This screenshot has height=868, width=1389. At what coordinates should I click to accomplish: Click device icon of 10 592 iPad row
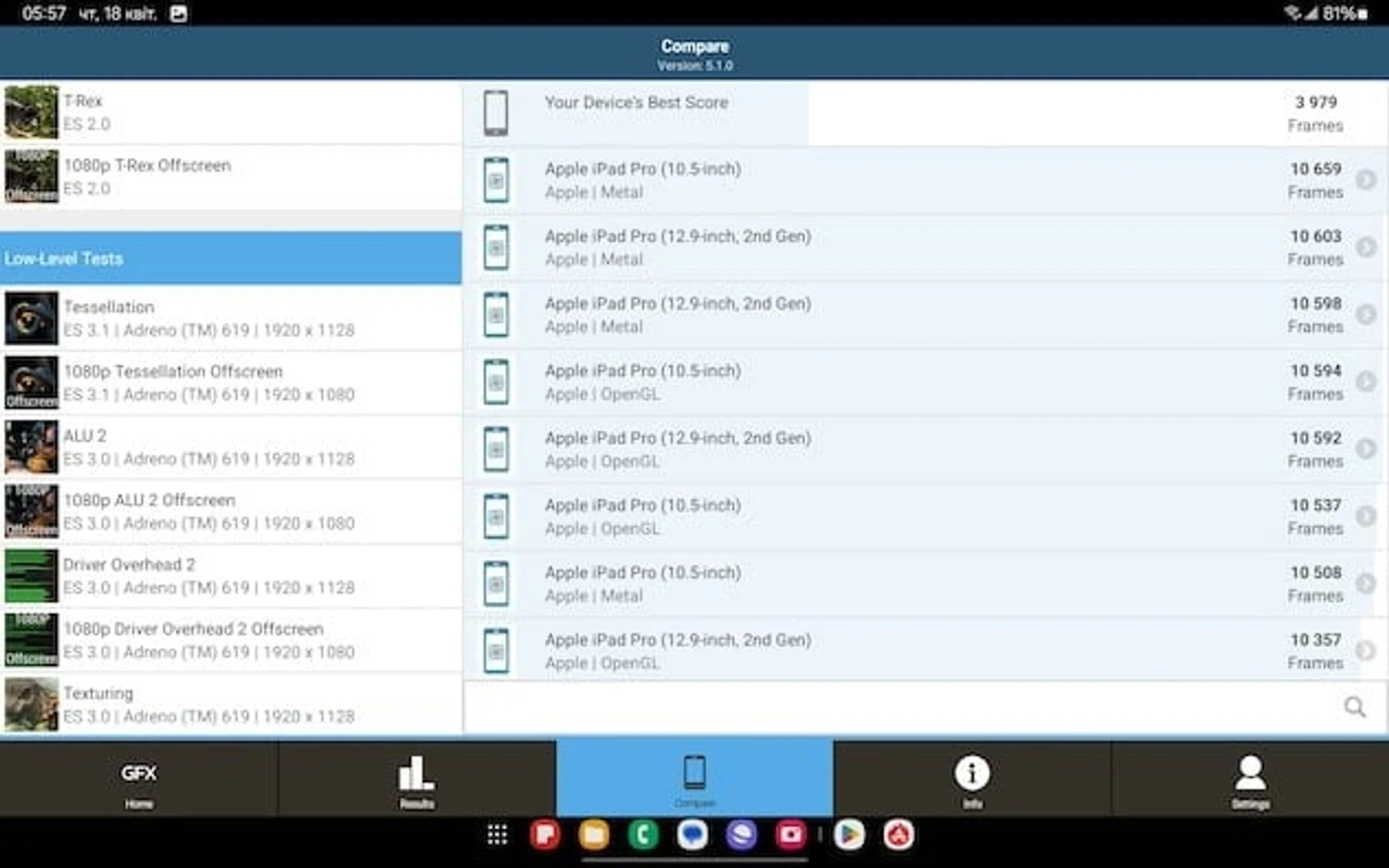pyautogui.click(x=496, y=448)
